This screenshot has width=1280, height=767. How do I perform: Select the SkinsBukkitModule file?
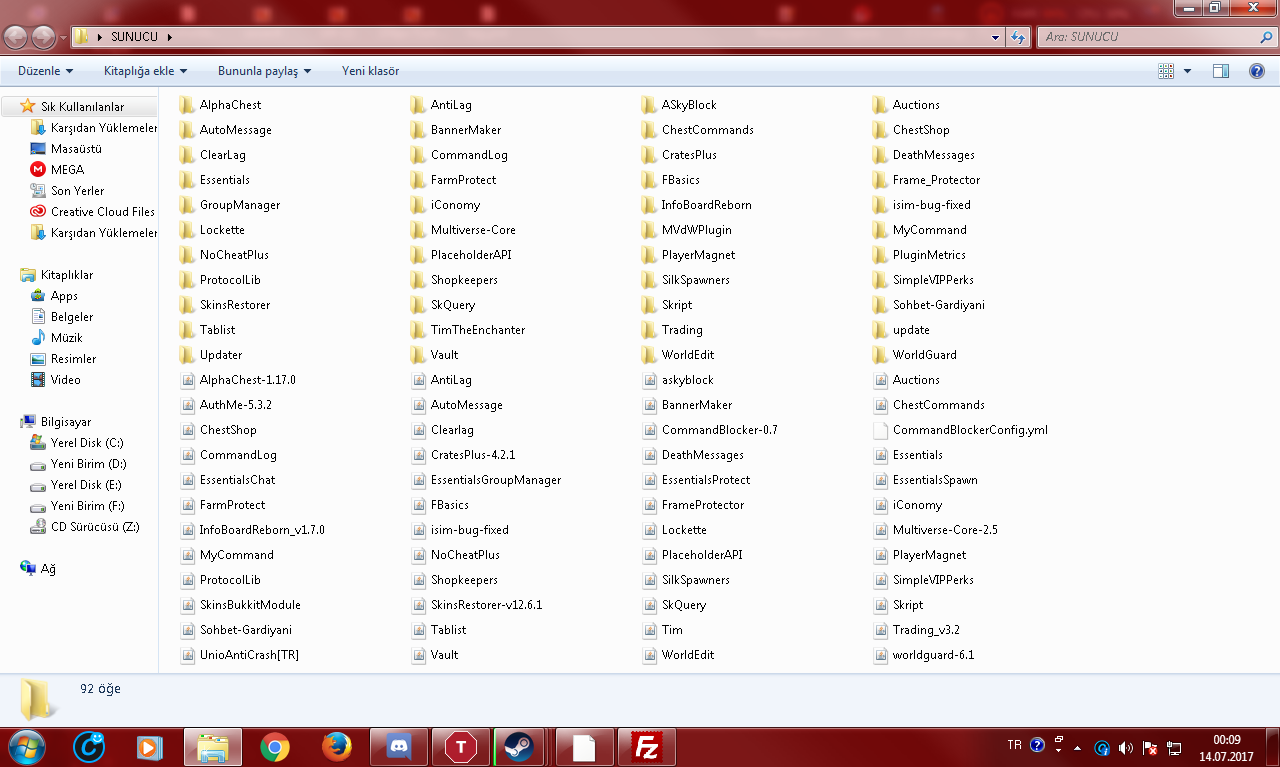tap(241, 605)
